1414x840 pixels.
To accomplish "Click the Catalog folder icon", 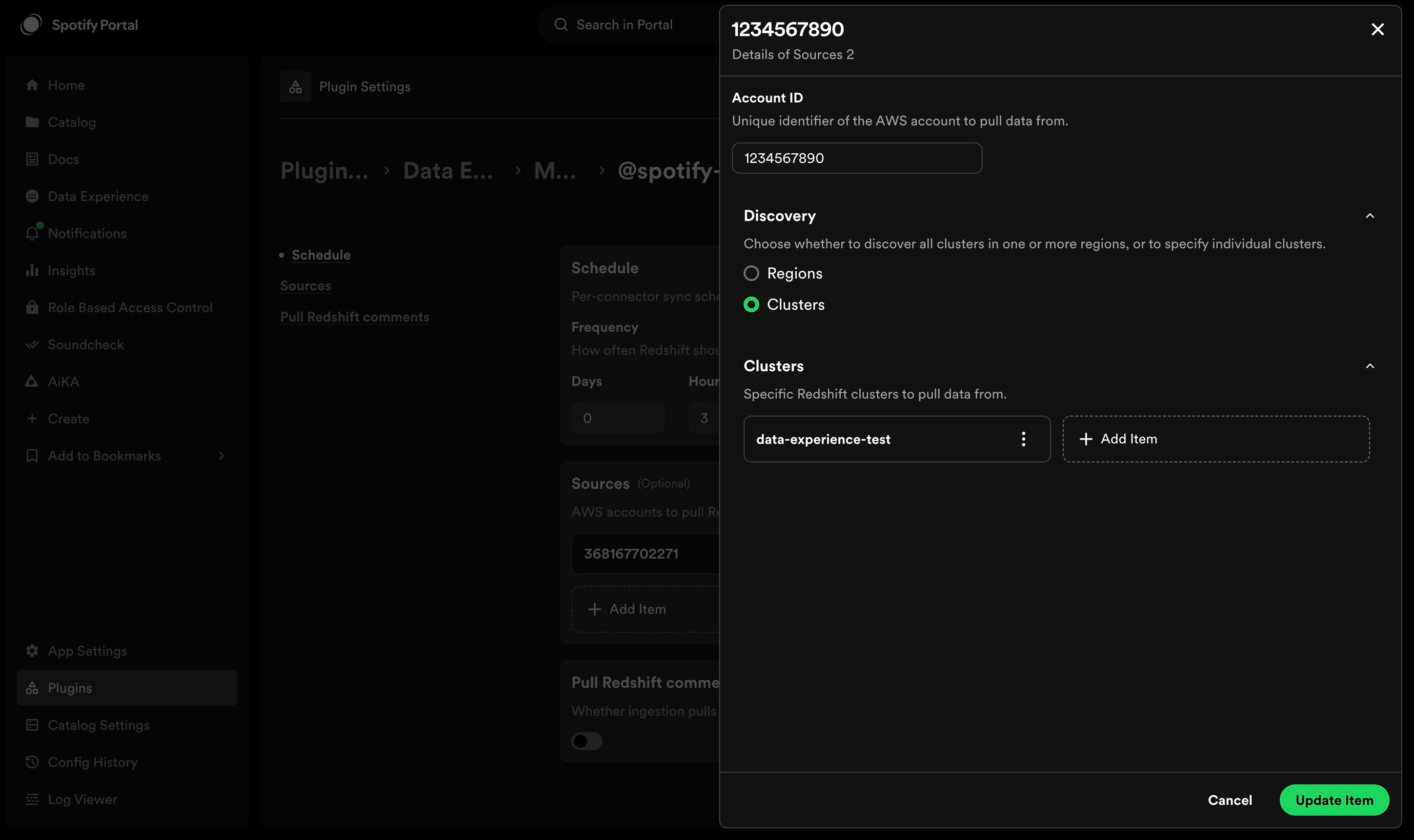I will tap(32, 122).
